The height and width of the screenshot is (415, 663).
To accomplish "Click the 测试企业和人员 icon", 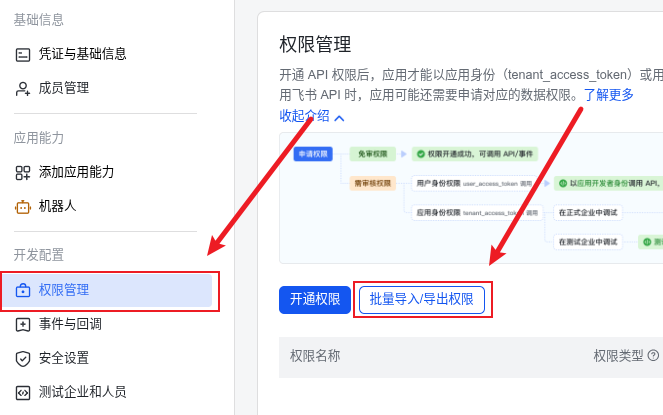I will (x=23, y=392).
